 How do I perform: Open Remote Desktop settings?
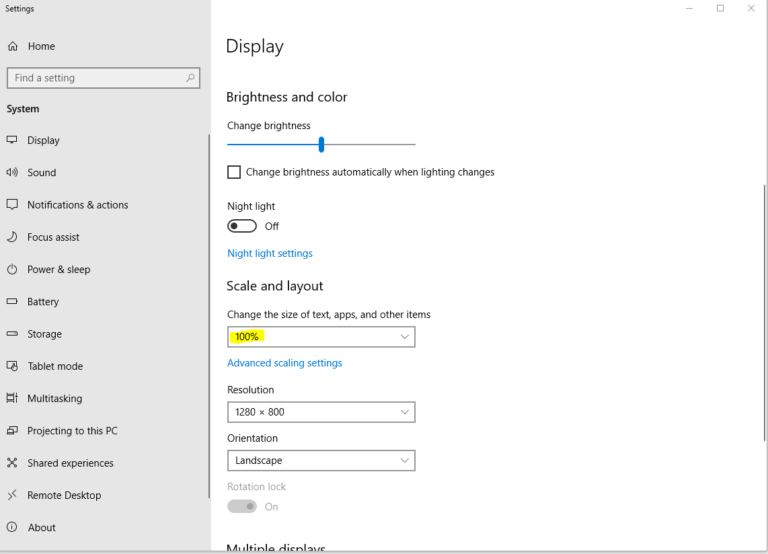(64, 495)
